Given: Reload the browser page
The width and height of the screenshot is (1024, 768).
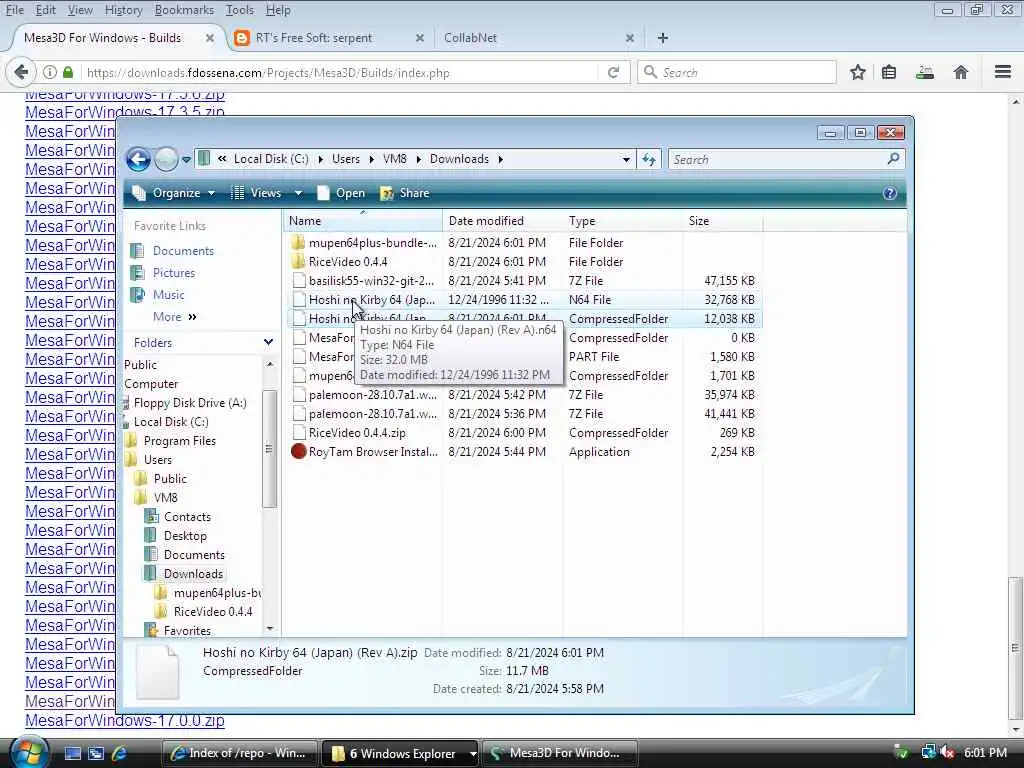Looking at the screenshot, I should 613,72.
